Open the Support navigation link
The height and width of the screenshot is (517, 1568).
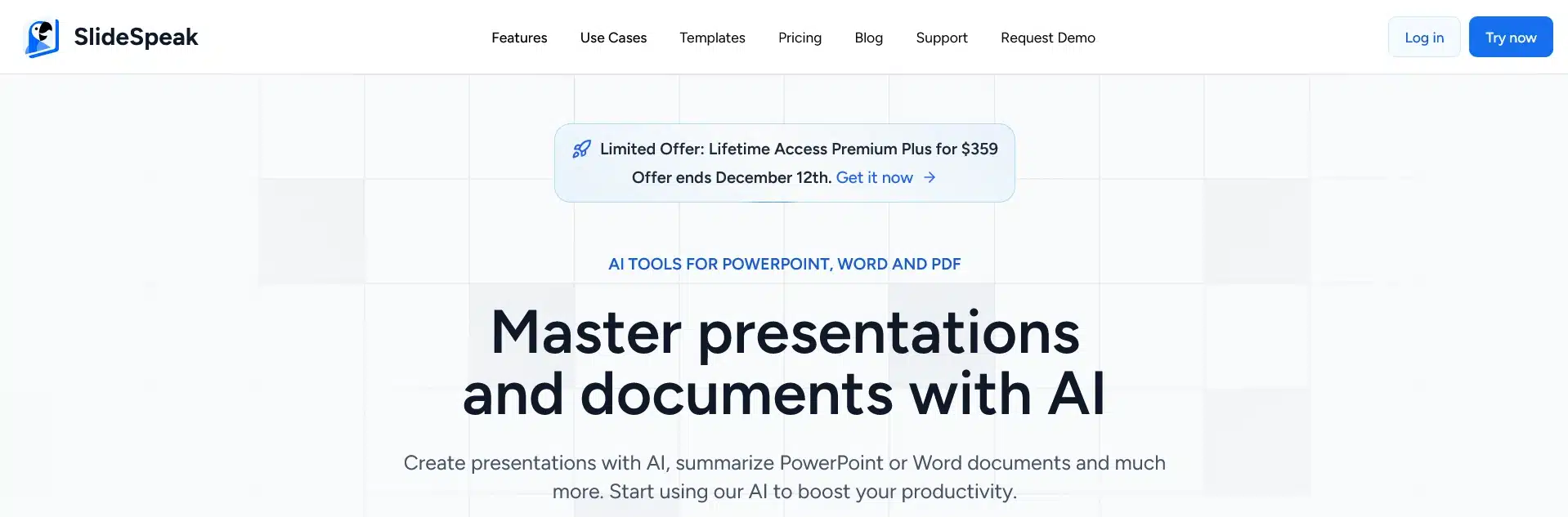tap(941, 38)
